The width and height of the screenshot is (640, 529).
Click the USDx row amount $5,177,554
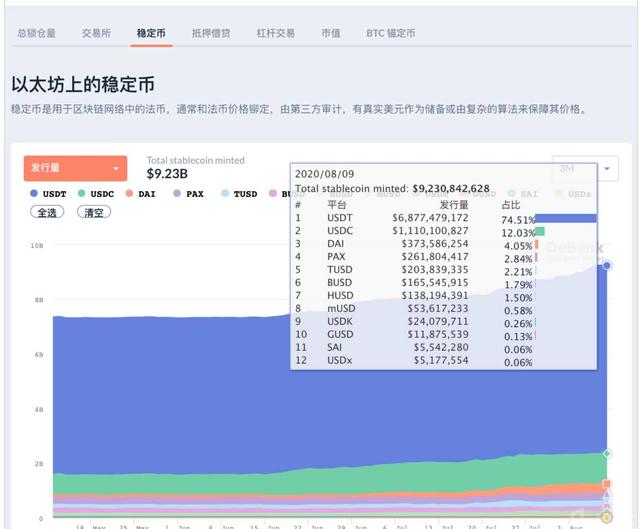[441, 360]
